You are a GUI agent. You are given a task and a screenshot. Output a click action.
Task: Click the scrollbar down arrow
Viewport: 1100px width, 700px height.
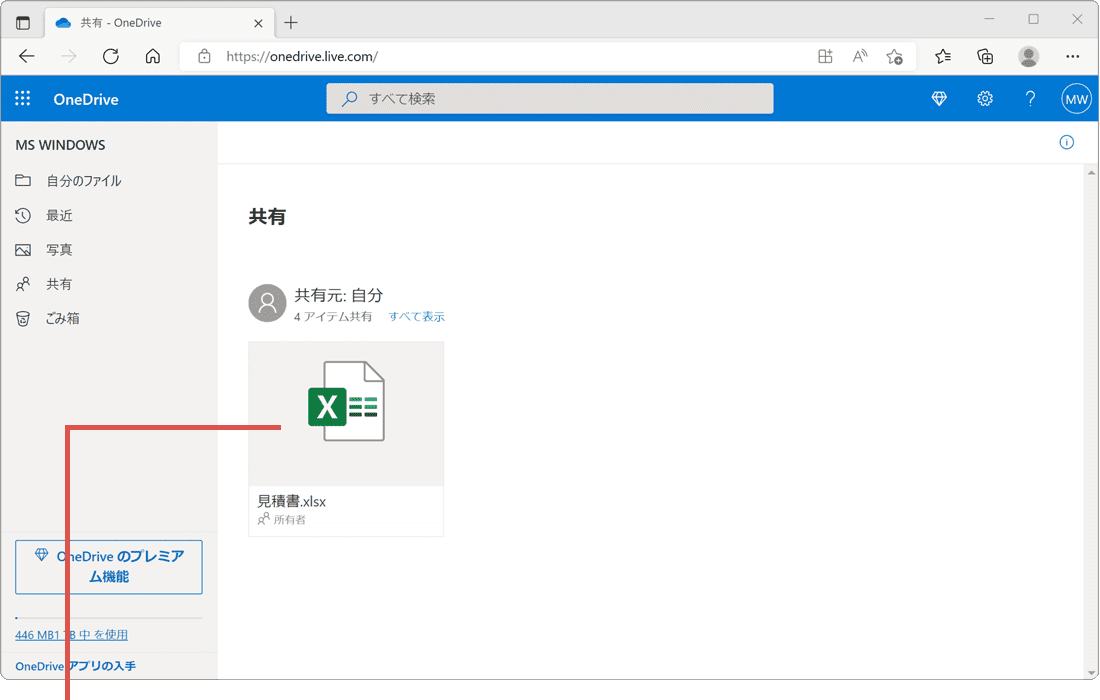pyautogui.click(x=1091, y=673)
